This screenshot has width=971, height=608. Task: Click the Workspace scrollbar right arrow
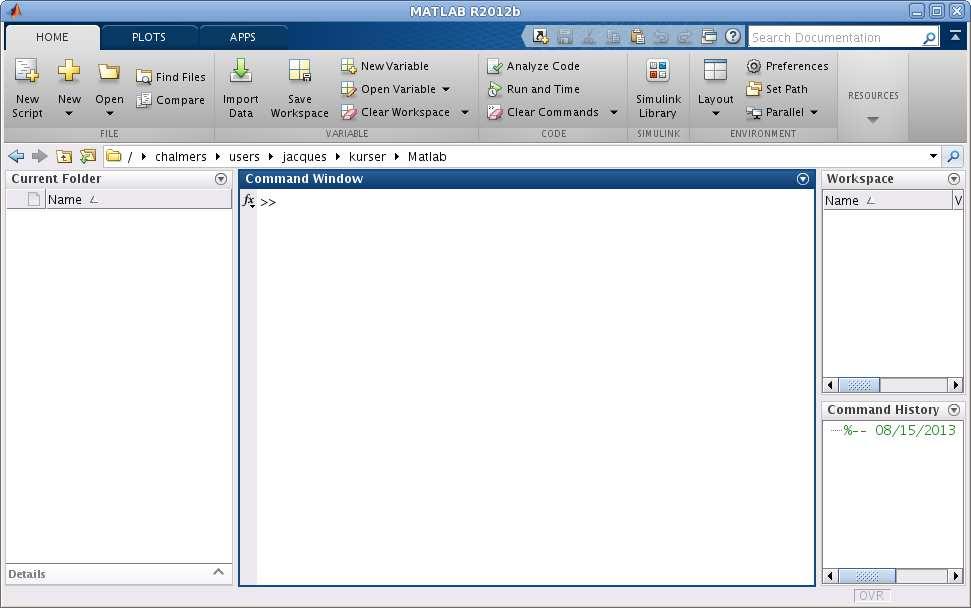point(956,385)
